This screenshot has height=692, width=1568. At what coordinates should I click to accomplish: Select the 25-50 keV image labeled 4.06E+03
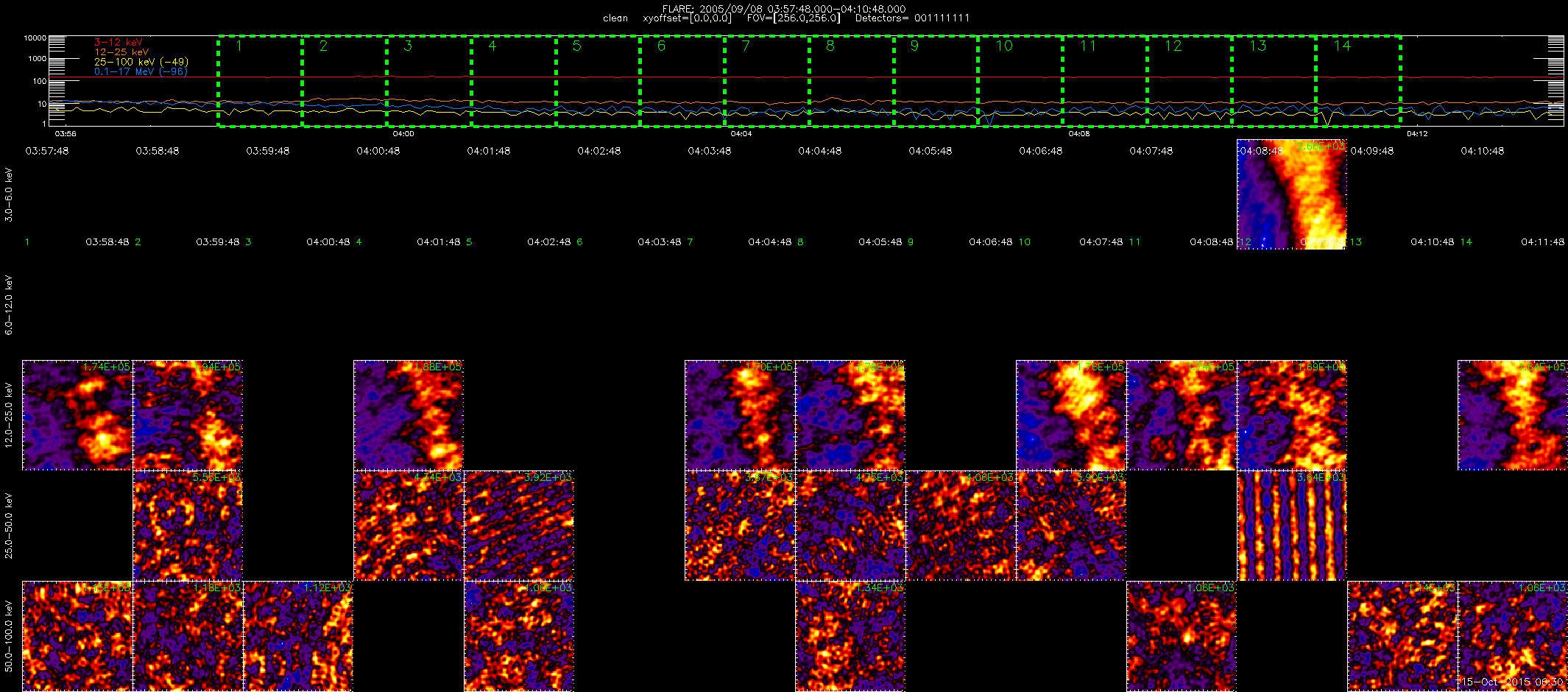(x=961, y=526)
